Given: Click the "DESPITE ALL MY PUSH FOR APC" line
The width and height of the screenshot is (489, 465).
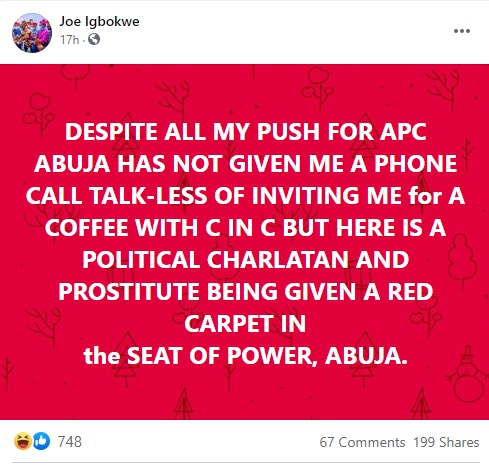Looking at the screenshot, I should (x=246, y=132).
